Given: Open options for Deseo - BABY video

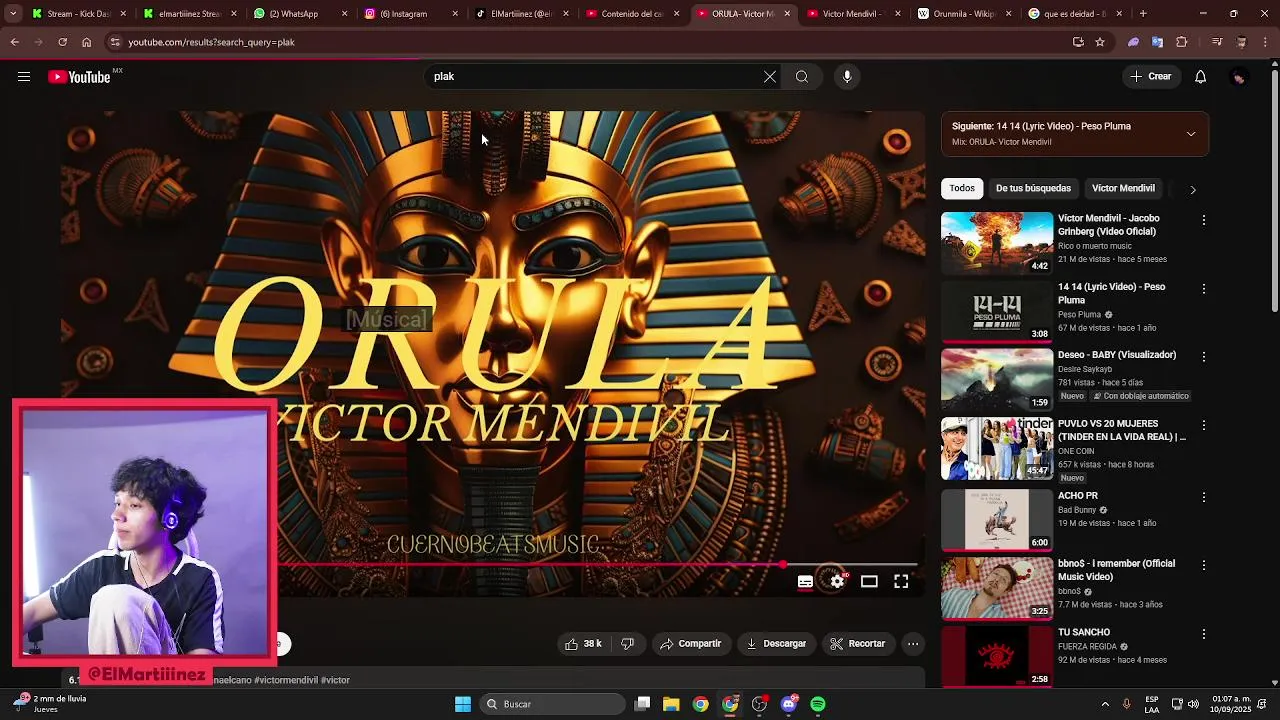Looking at the screenshot, I should 1204,357.
